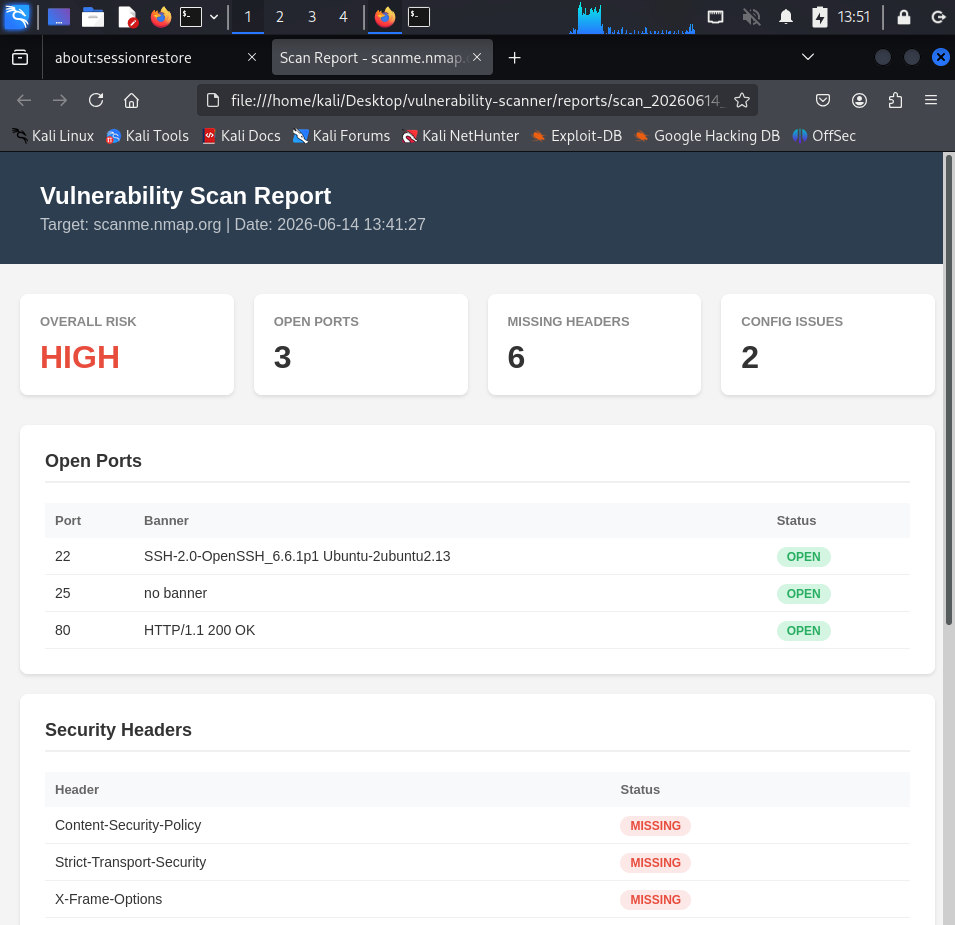The image size is (955, 925).
Task: Expand the list all tabs chevron
Action: 808,57
